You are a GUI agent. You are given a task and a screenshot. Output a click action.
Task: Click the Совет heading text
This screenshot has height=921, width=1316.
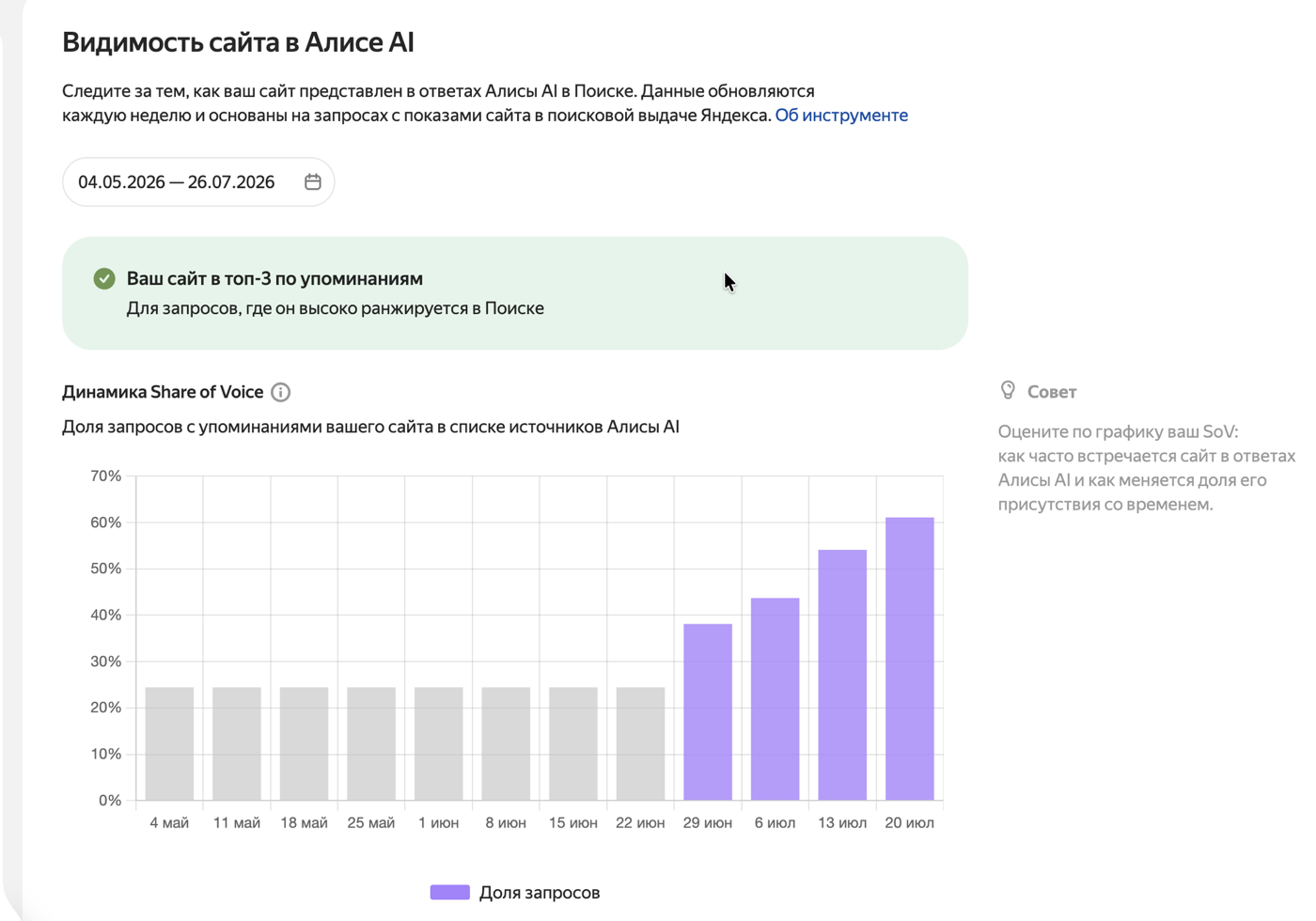click(x=1052, y=392)
